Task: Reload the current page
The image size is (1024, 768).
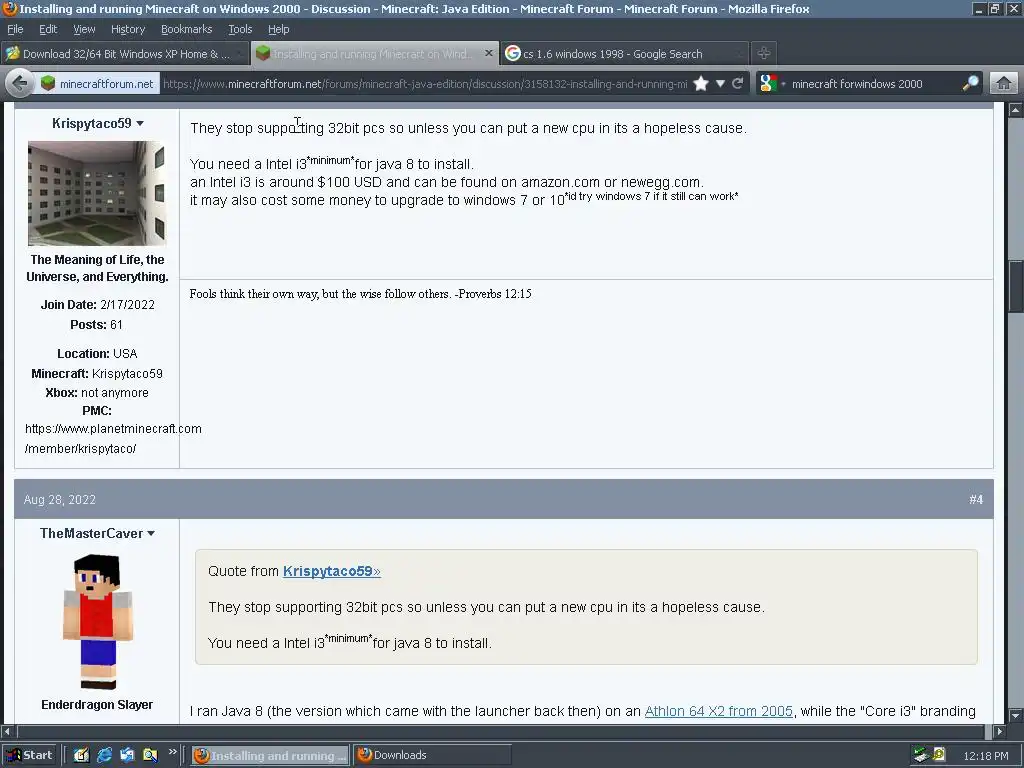Action: 738,84
